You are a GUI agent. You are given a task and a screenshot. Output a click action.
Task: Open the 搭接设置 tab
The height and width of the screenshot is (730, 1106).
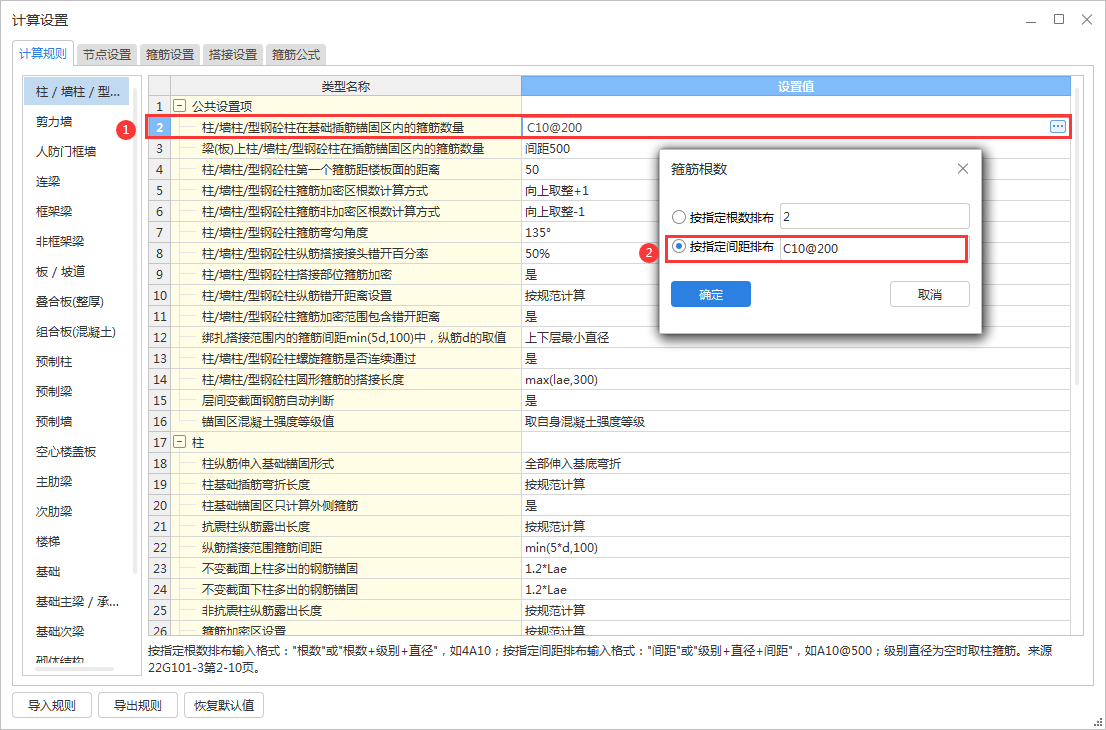233,54
